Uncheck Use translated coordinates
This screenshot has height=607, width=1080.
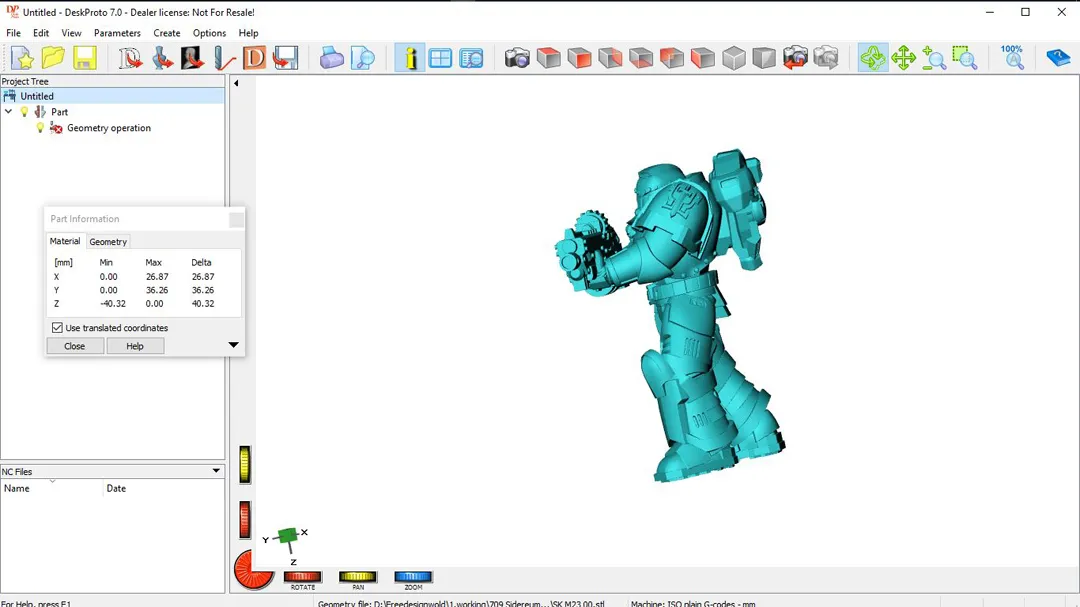coord(57,328)
